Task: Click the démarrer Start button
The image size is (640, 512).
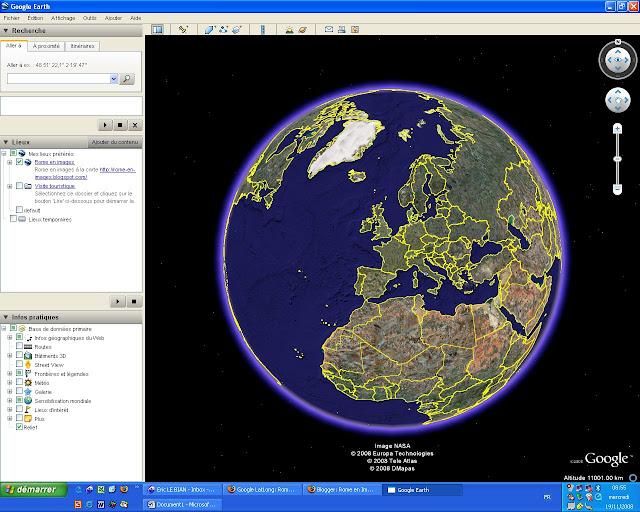Action: (34, 489)
